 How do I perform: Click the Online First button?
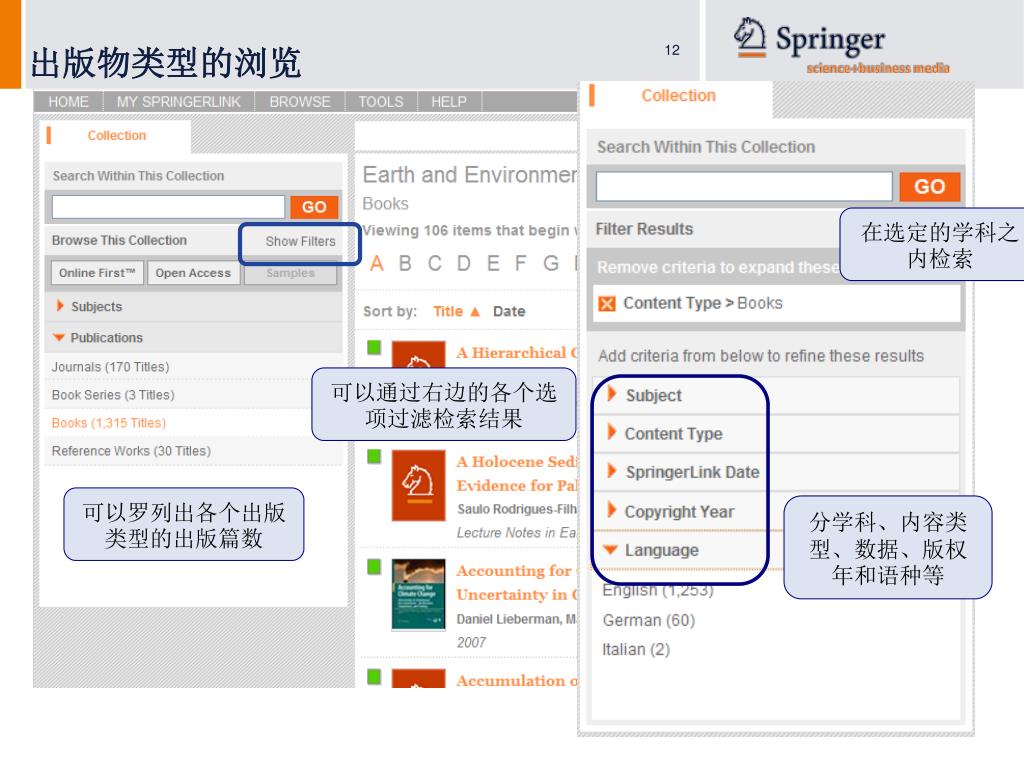[97, 273]
